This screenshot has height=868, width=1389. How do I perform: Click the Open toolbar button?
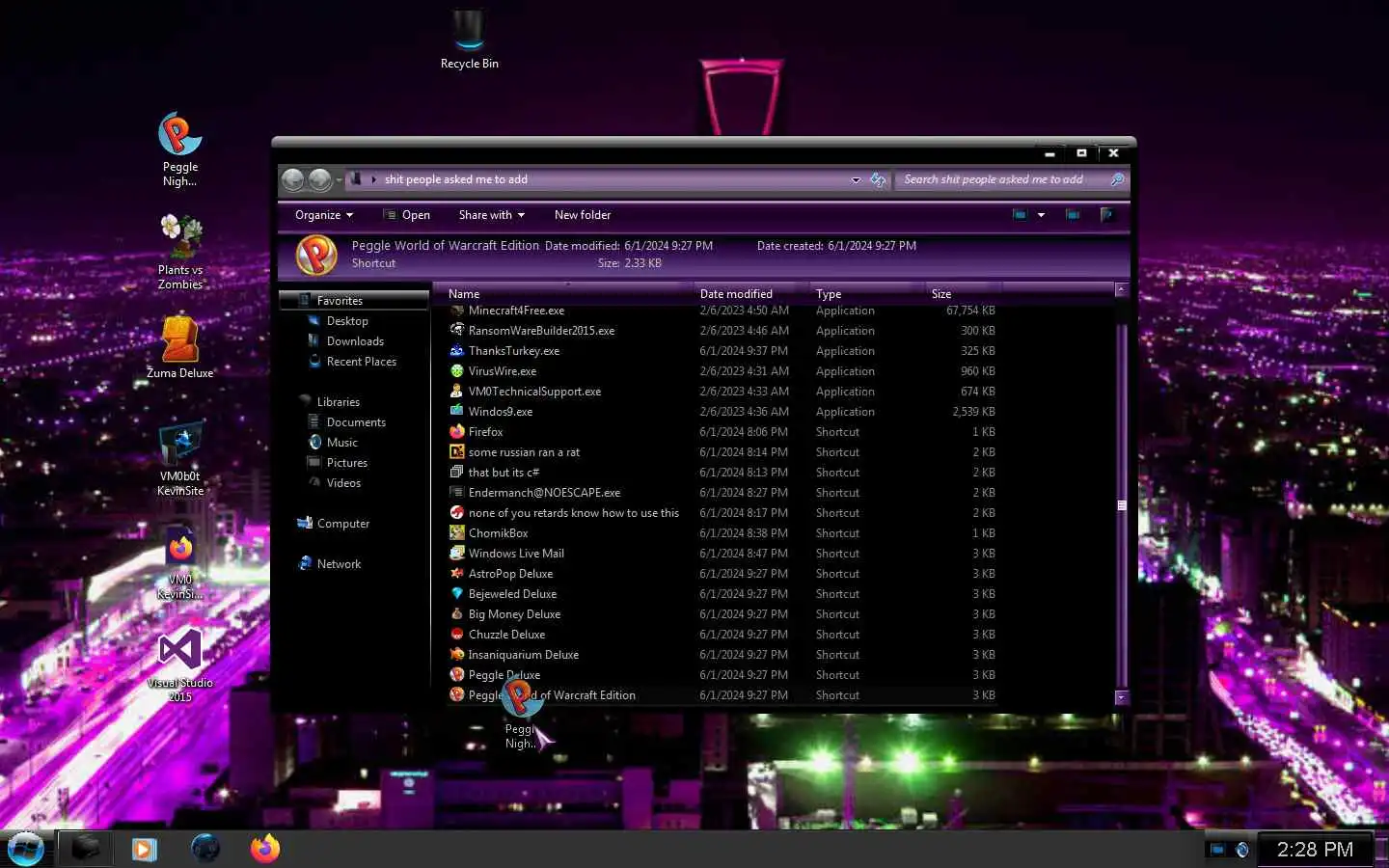(407, 215)
